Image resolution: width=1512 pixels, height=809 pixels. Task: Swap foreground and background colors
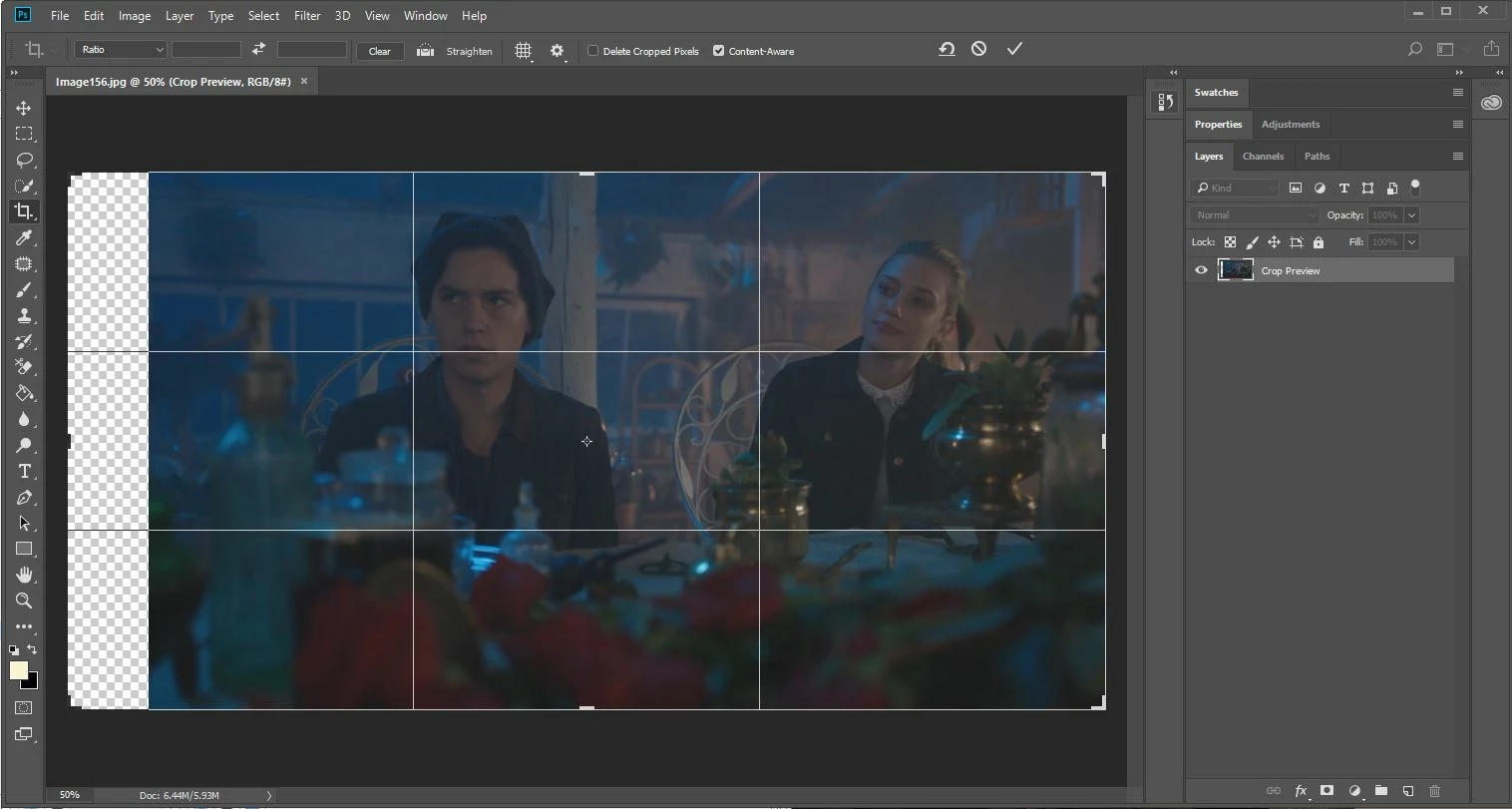[32, 649]
